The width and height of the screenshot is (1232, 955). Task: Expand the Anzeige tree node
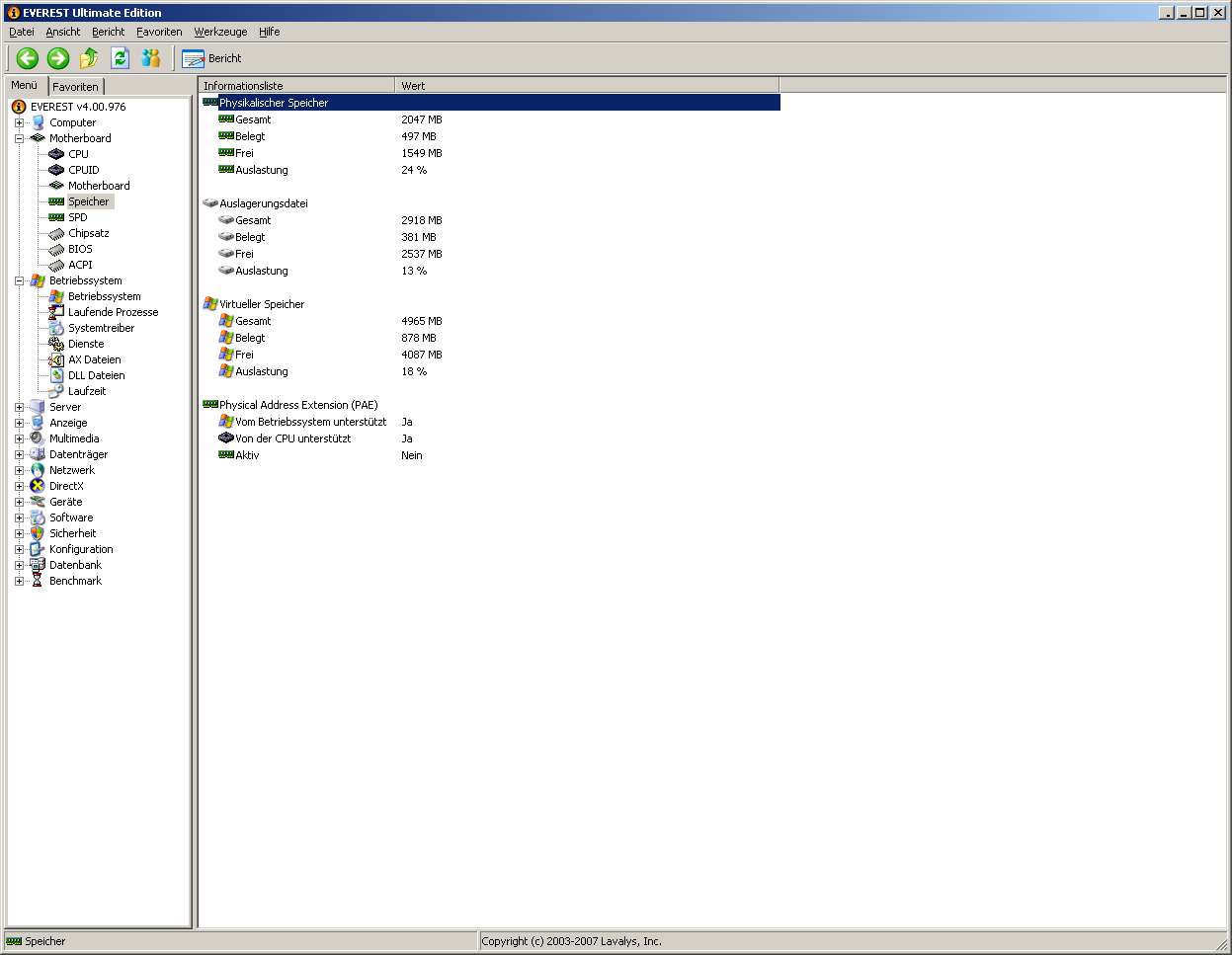(19, 423)
